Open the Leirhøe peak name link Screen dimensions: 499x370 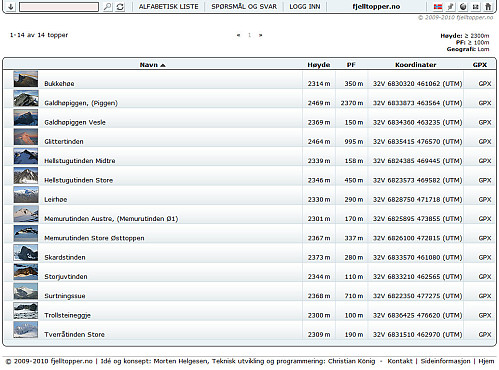(56, 199)
